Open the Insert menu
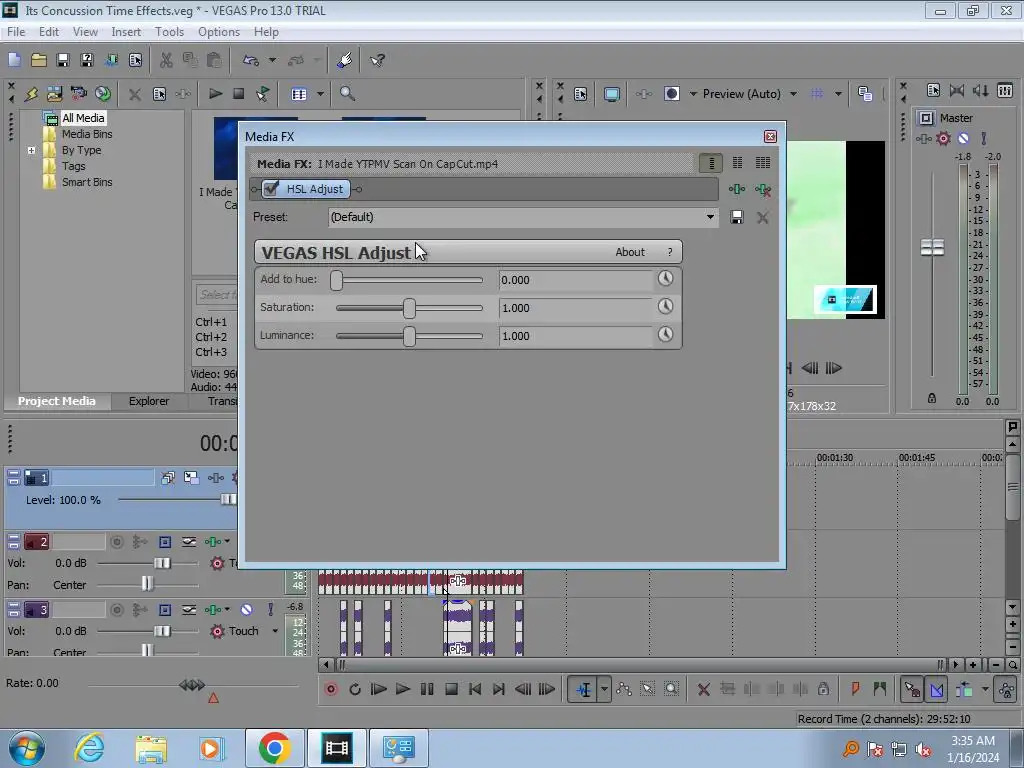Viewport: 1024px width, 768px height. [125, 31]
